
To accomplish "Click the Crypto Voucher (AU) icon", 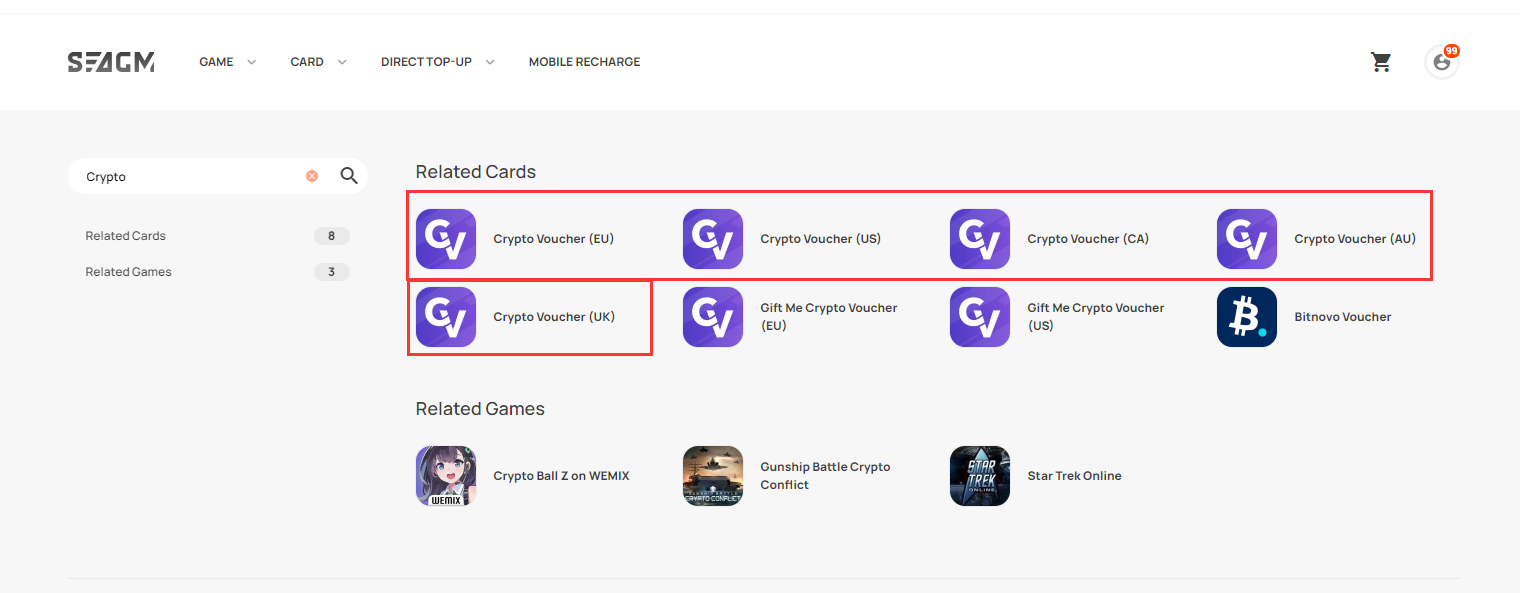I will point(1247,239).
